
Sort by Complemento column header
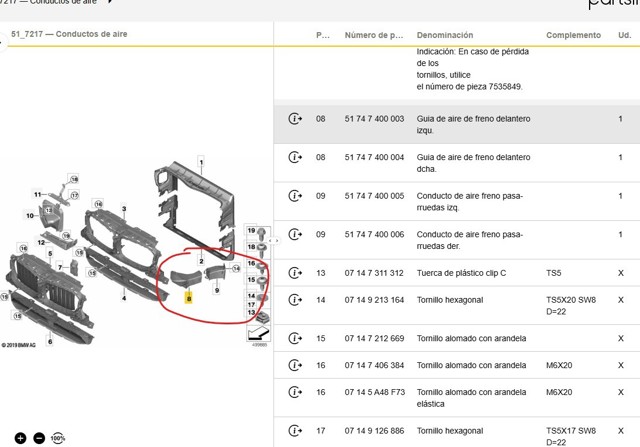point(573,35)
